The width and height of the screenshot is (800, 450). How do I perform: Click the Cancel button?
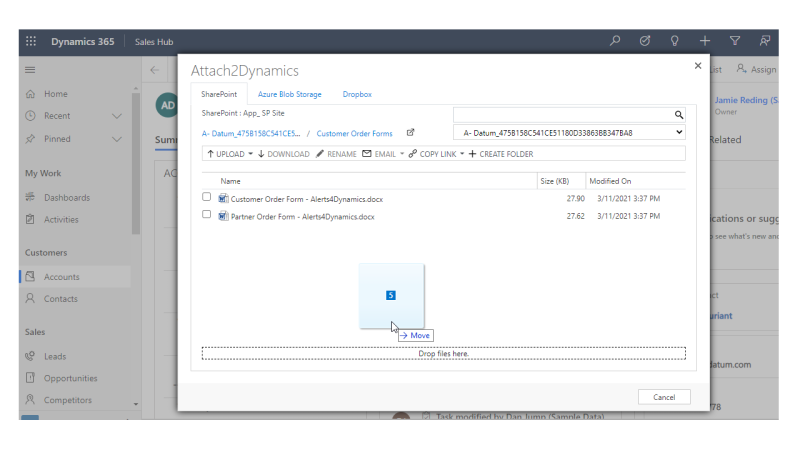pos(664,397)
